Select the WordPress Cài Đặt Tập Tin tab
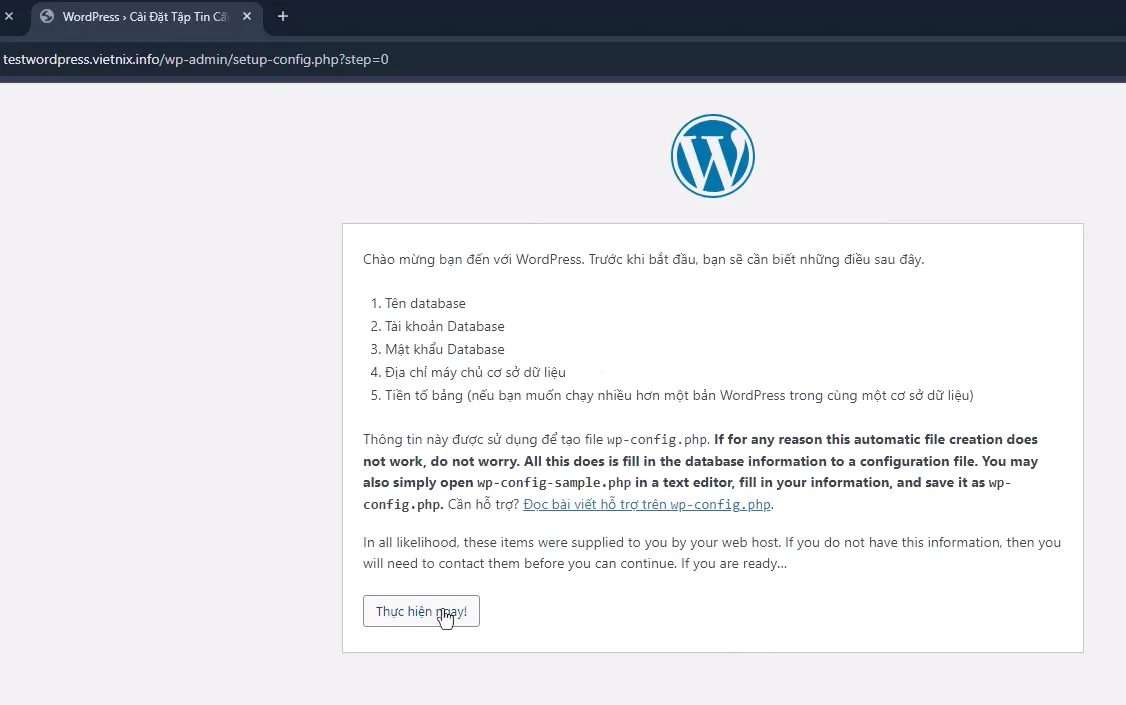Viewport: 1126px width, 705px height. pos(140,17)
